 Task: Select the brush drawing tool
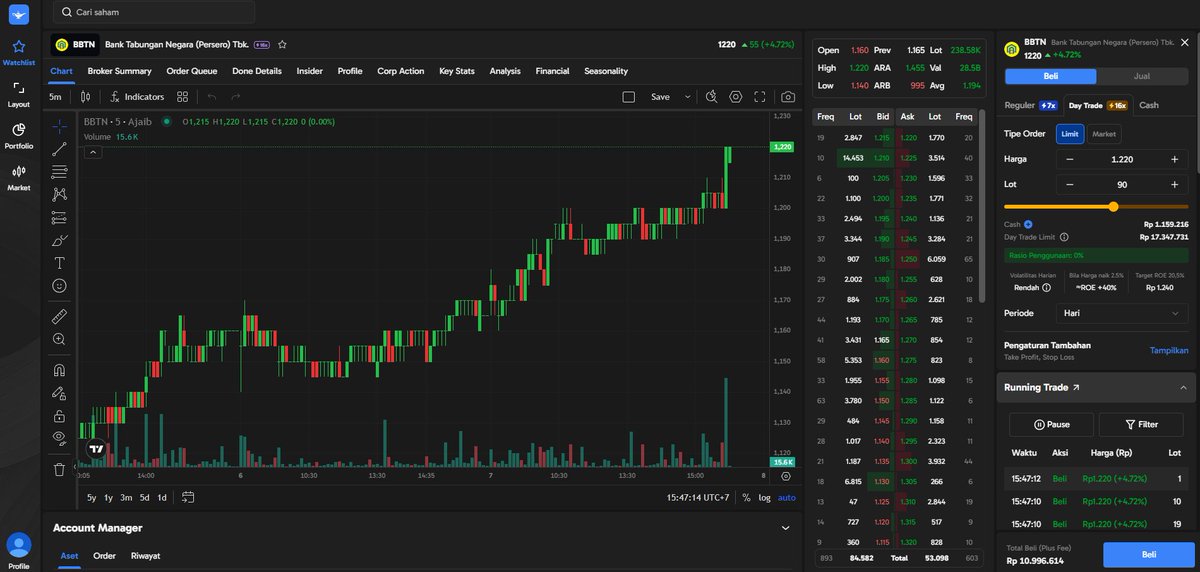pos(60,240)
